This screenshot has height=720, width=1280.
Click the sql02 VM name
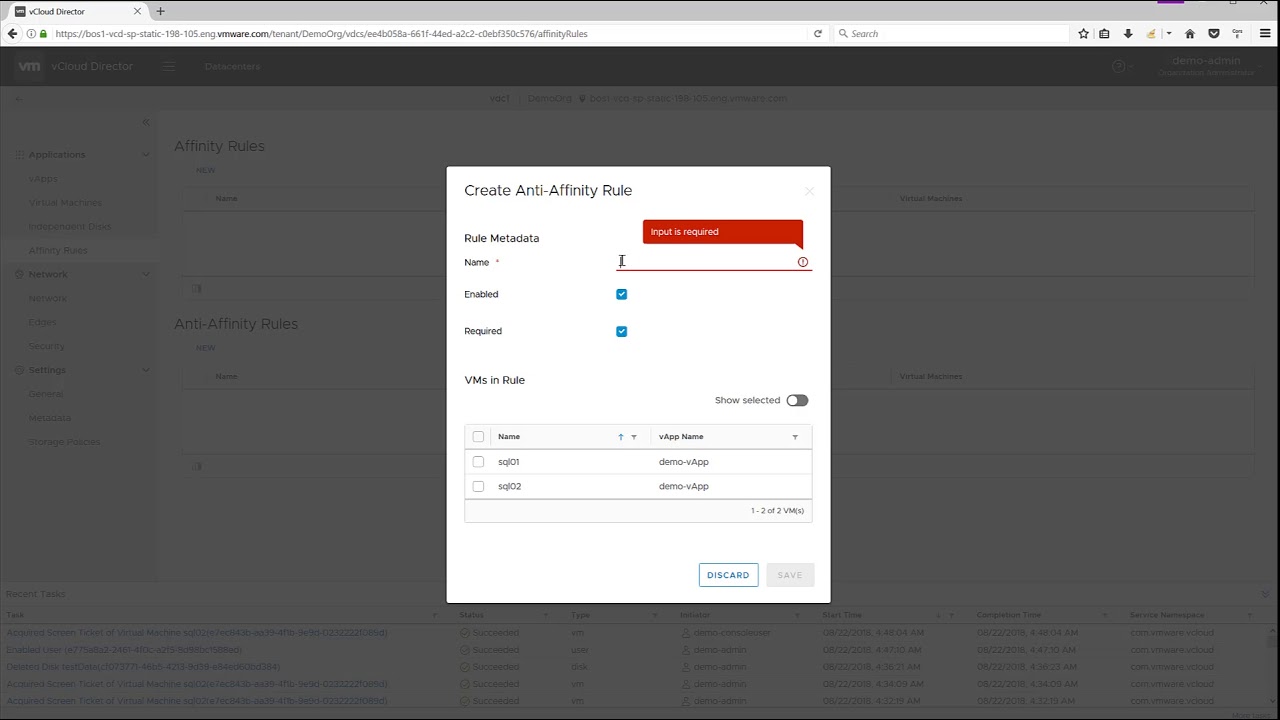click(509, 486)
